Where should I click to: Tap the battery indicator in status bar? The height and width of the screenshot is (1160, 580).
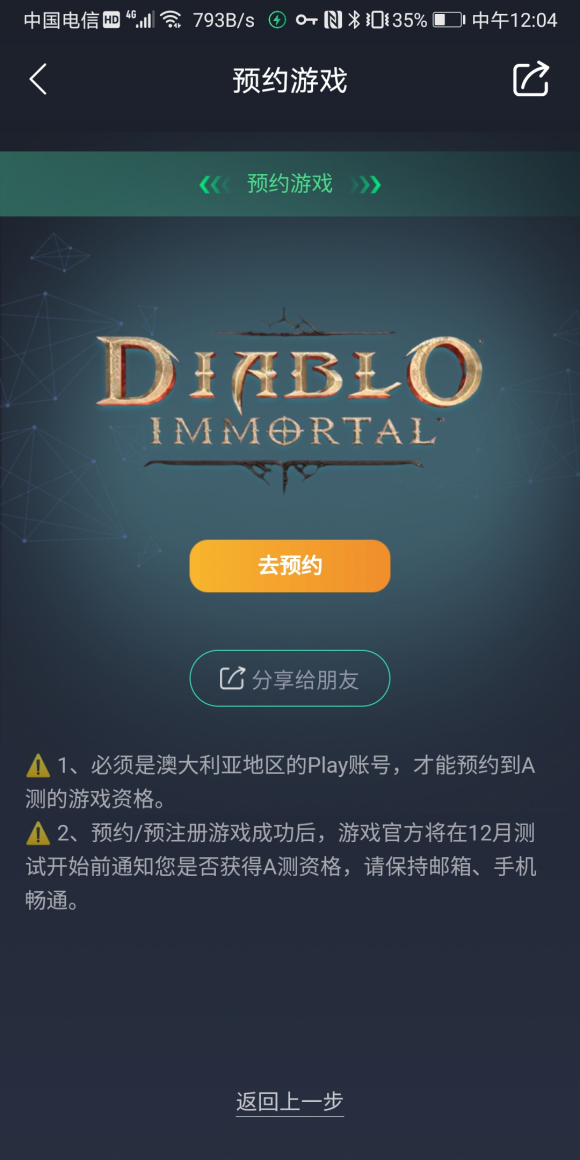pyautogui.click(x=448, y=20)
